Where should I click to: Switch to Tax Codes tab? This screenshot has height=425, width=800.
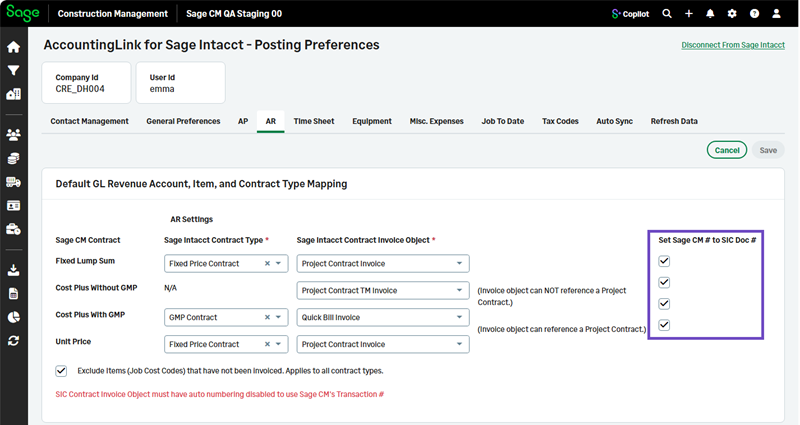[x=560, y=121]
